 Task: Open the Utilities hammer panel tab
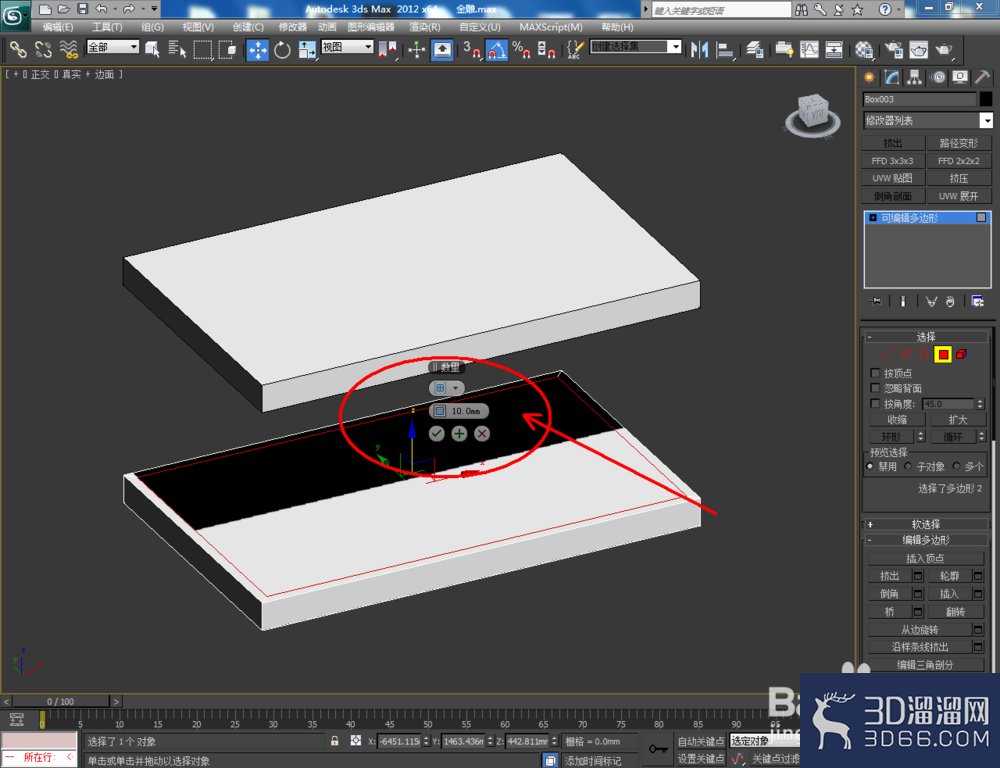(x=983, y=78)
